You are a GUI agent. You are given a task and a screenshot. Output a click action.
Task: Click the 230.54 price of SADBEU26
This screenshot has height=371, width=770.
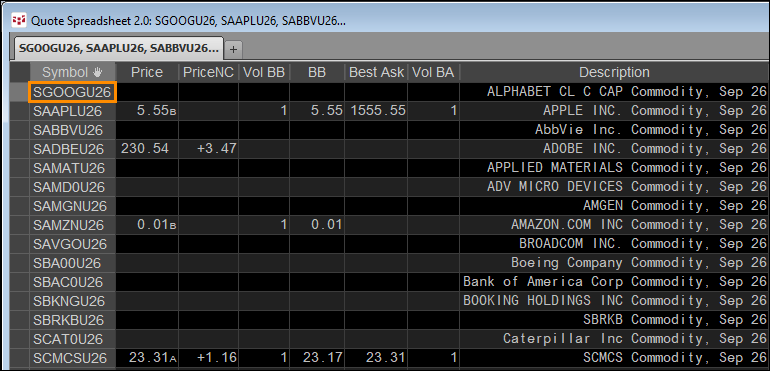coord(147,149)
